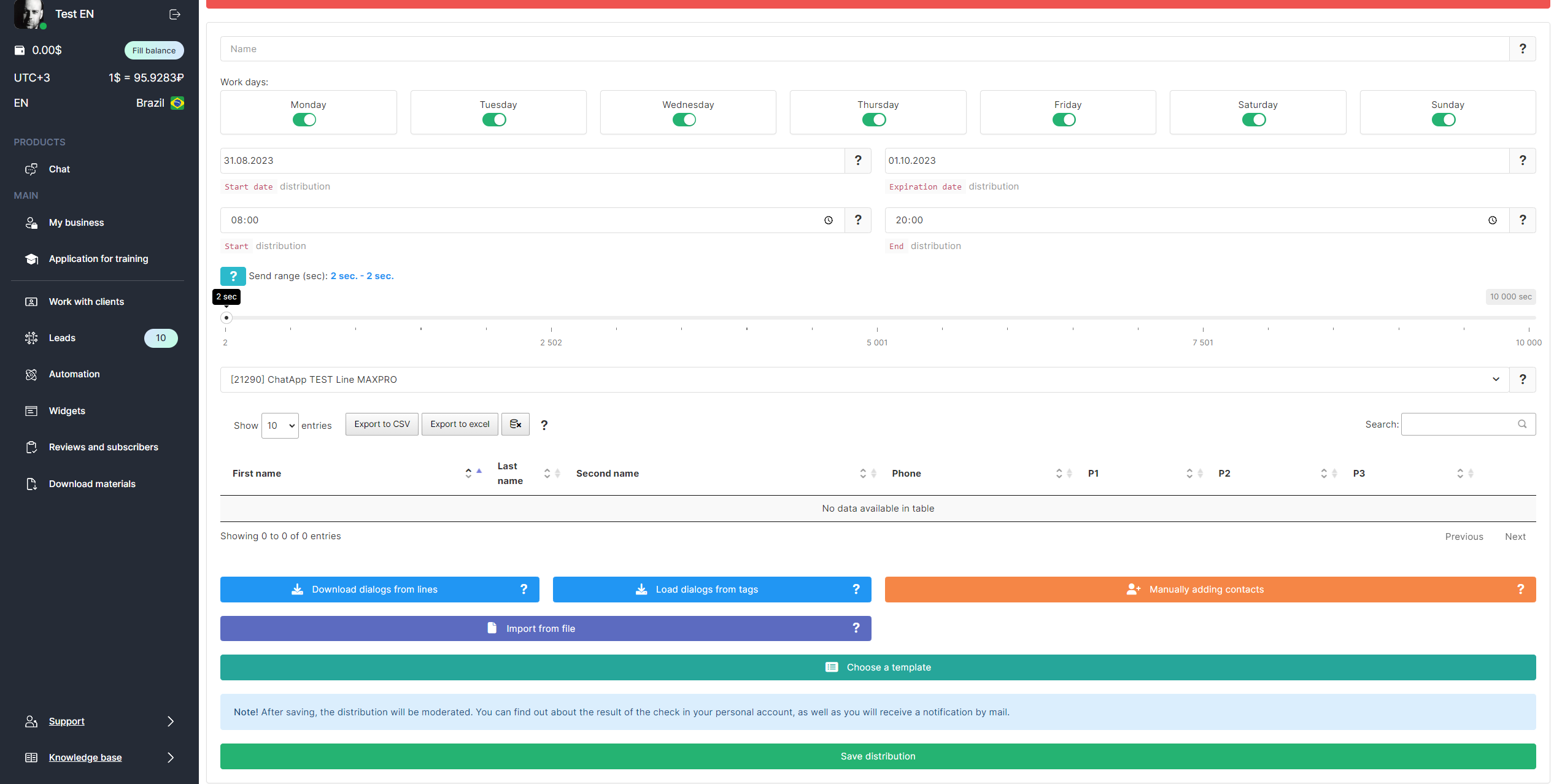Click the Save distribution button
The width and height of the screenshot is (1554, 784).
(878, 756)
